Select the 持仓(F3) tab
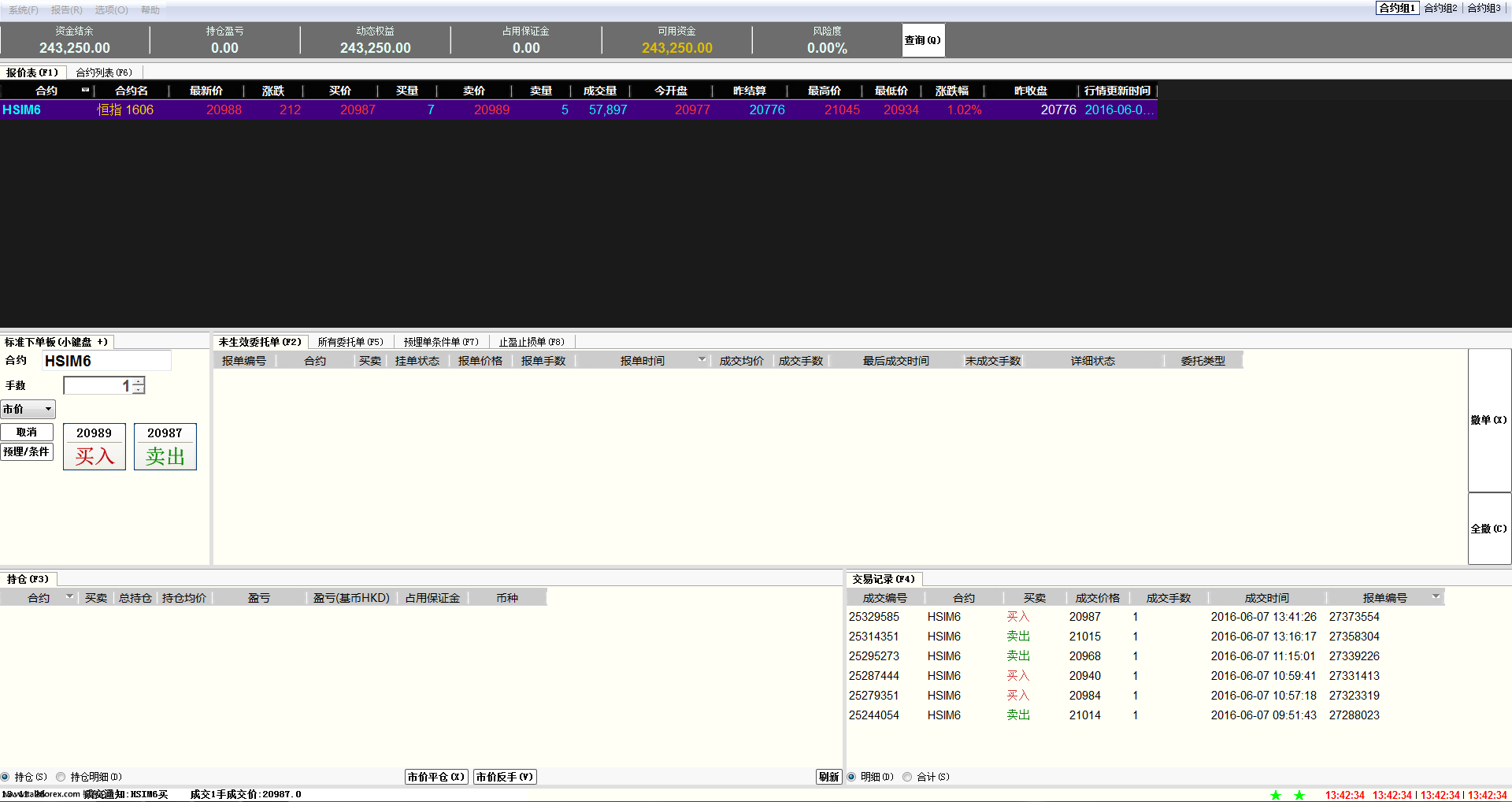Viewport: 1512px width, 802px height. pos(28,579)
